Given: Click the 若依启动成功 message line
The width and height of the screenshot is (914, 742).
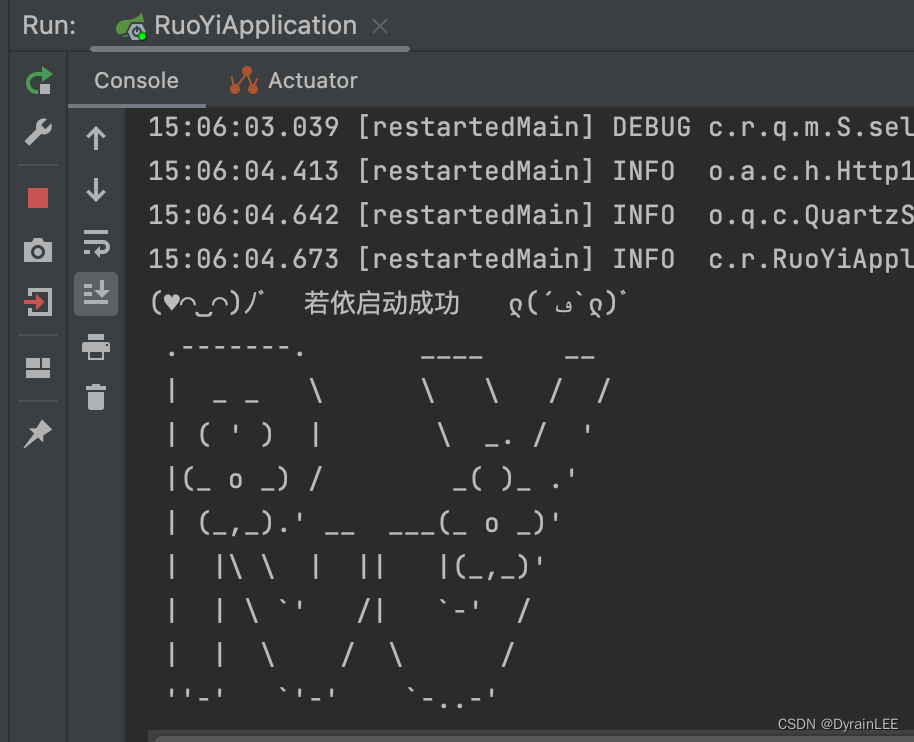Looking at the screenshot, I should [388, 303].
